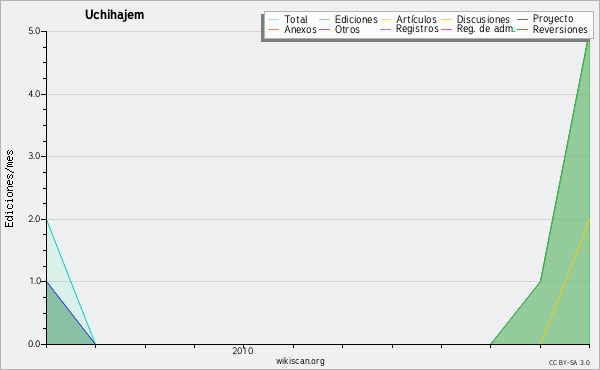Click the 1.0 y-axis value
The width and height of the screenshot is (600, 370).
click(x=34, y=282)
